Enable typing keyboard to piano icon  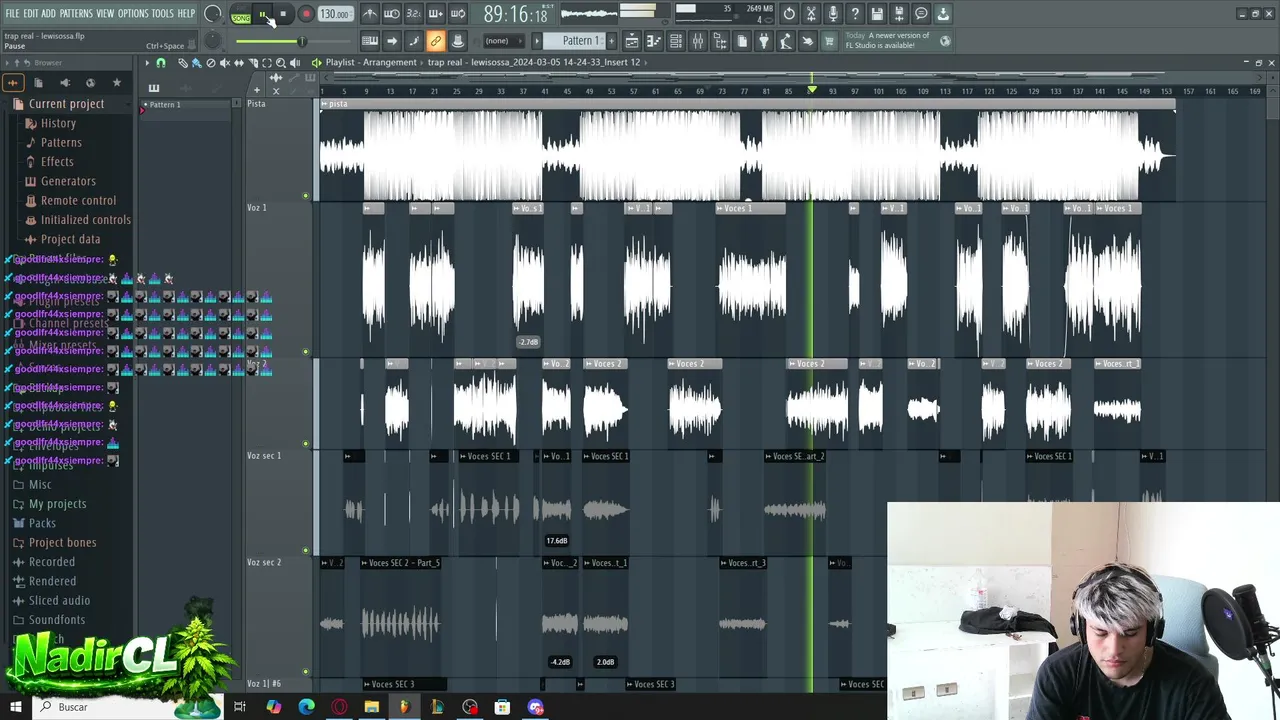coord(369,41)
